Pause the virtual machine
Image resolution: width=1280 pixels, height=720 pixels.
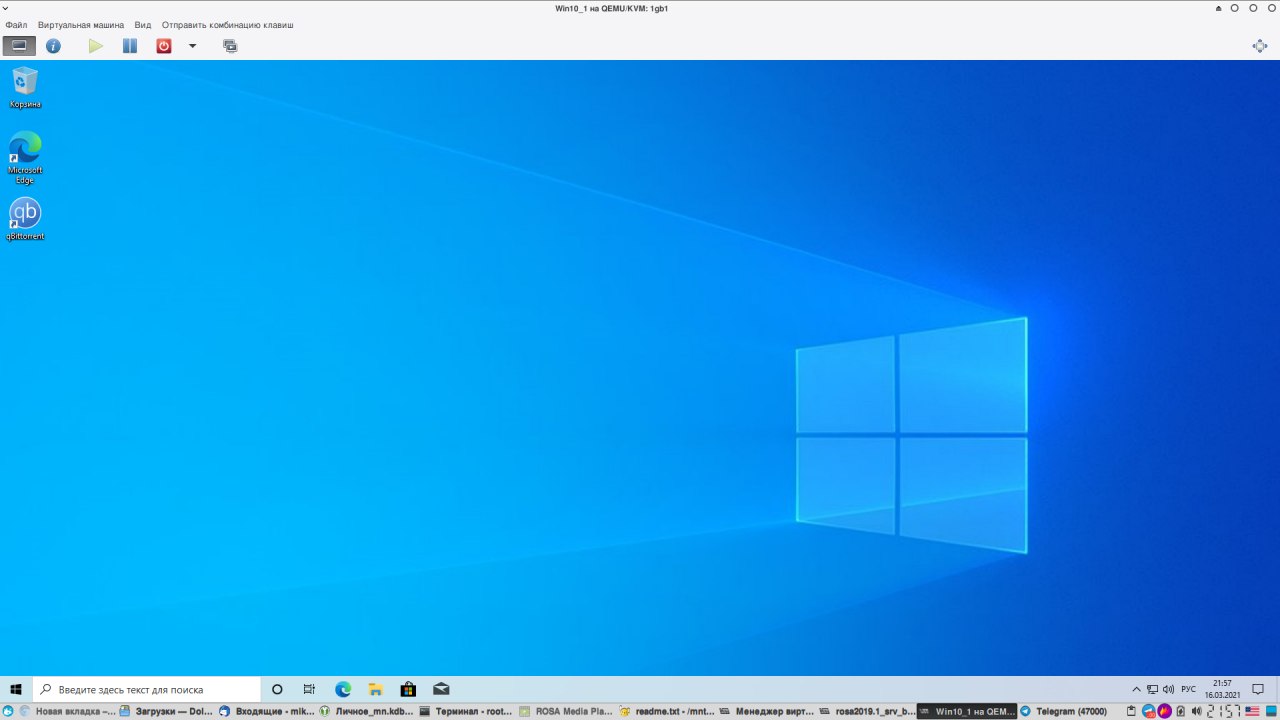[130, 46]
